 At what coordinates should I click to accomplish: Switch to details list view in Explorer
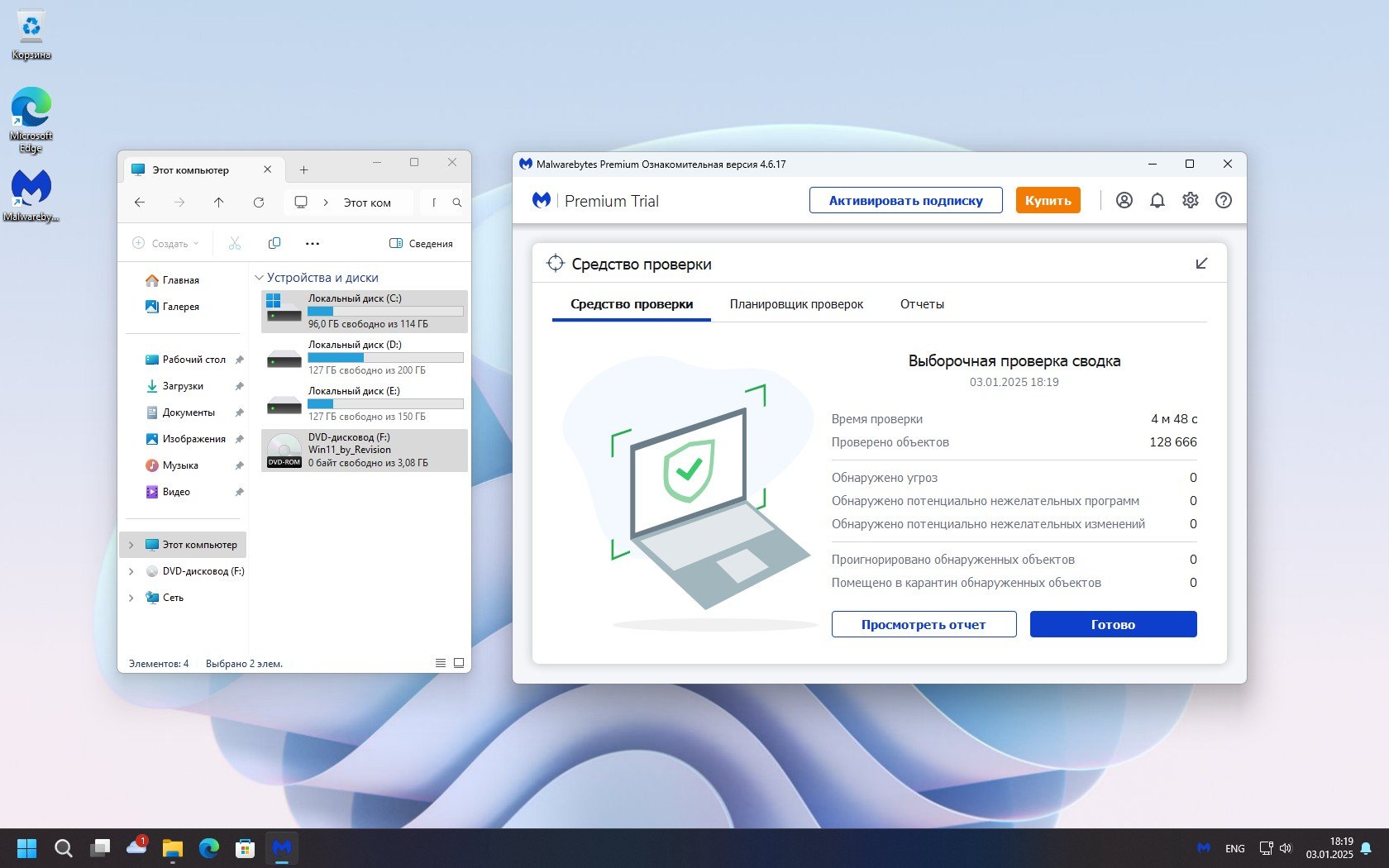point(441,663)
